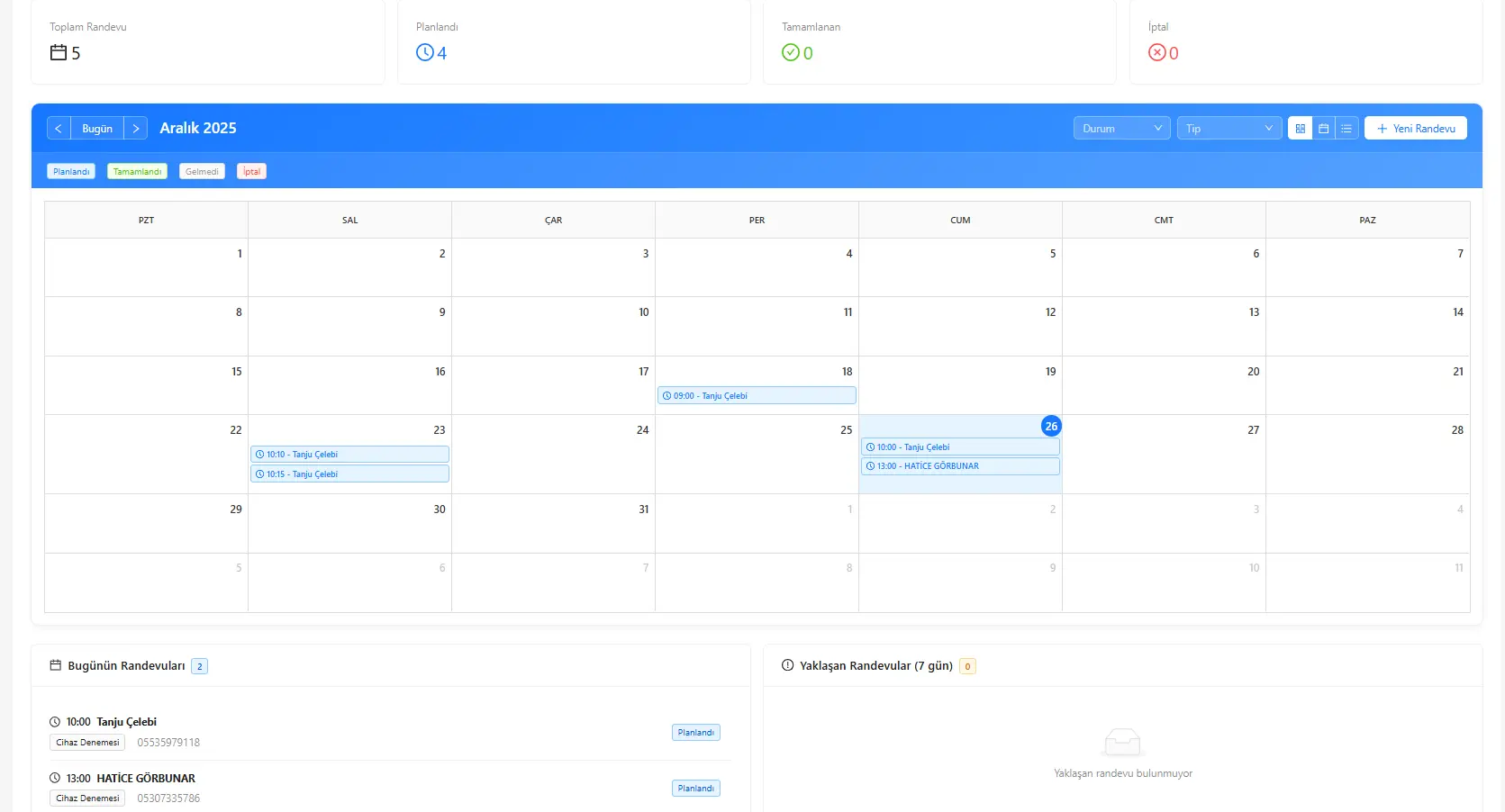Viewport: 1505px width, 812px height.
Task: Click the clock icon in 09:00 Tanju Çelebi event
Action: click(x=667, y=395)
